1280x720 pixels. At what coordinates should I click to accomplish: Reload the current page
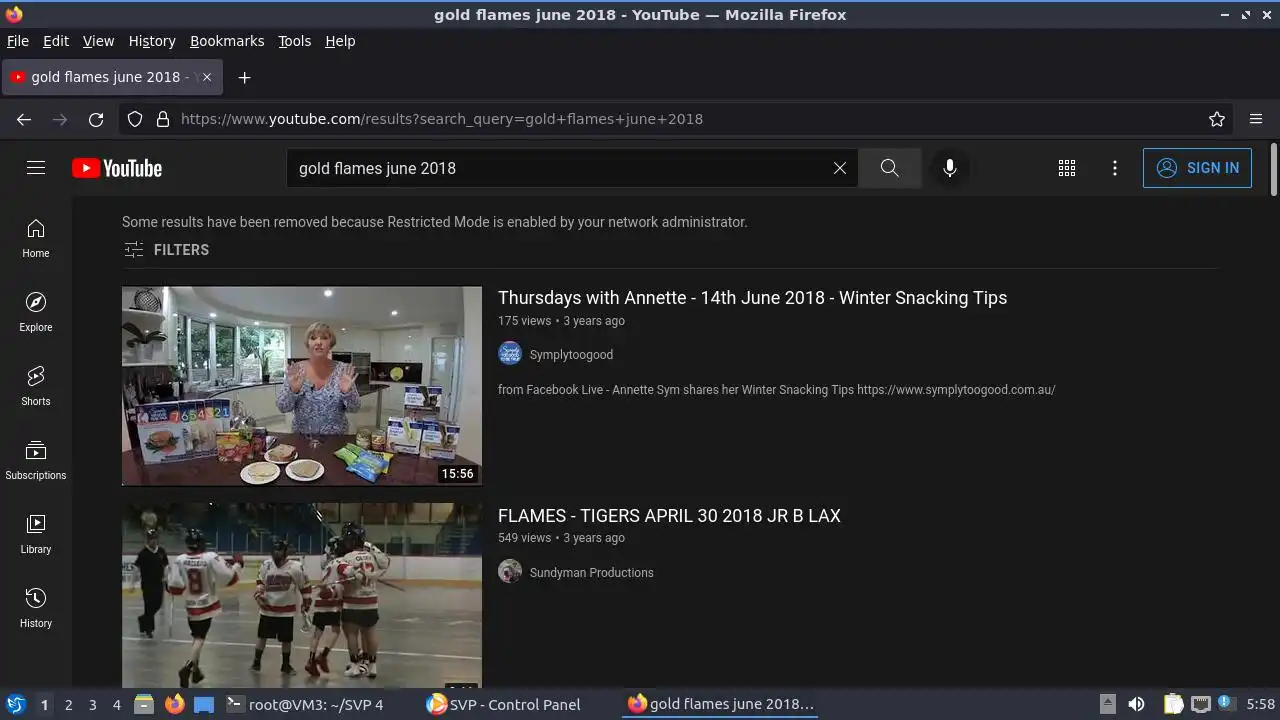click(x=96, y=119)
